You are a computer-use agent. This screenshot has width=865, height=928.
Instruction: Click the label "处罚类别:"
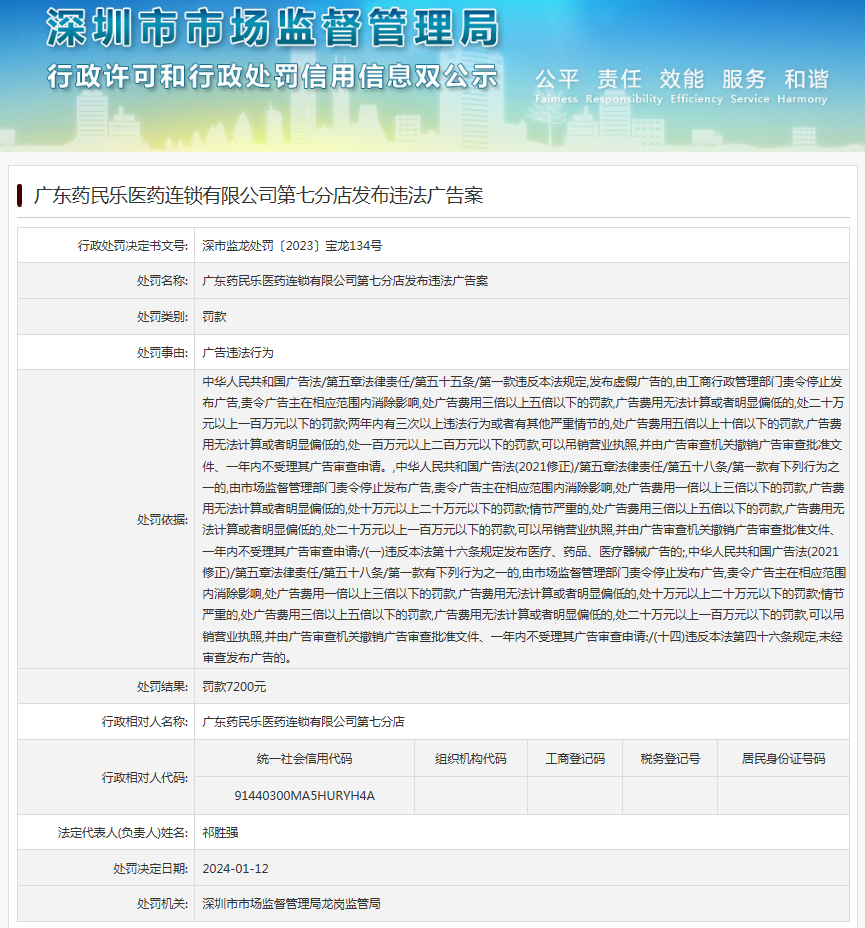(x=163, y=317)
